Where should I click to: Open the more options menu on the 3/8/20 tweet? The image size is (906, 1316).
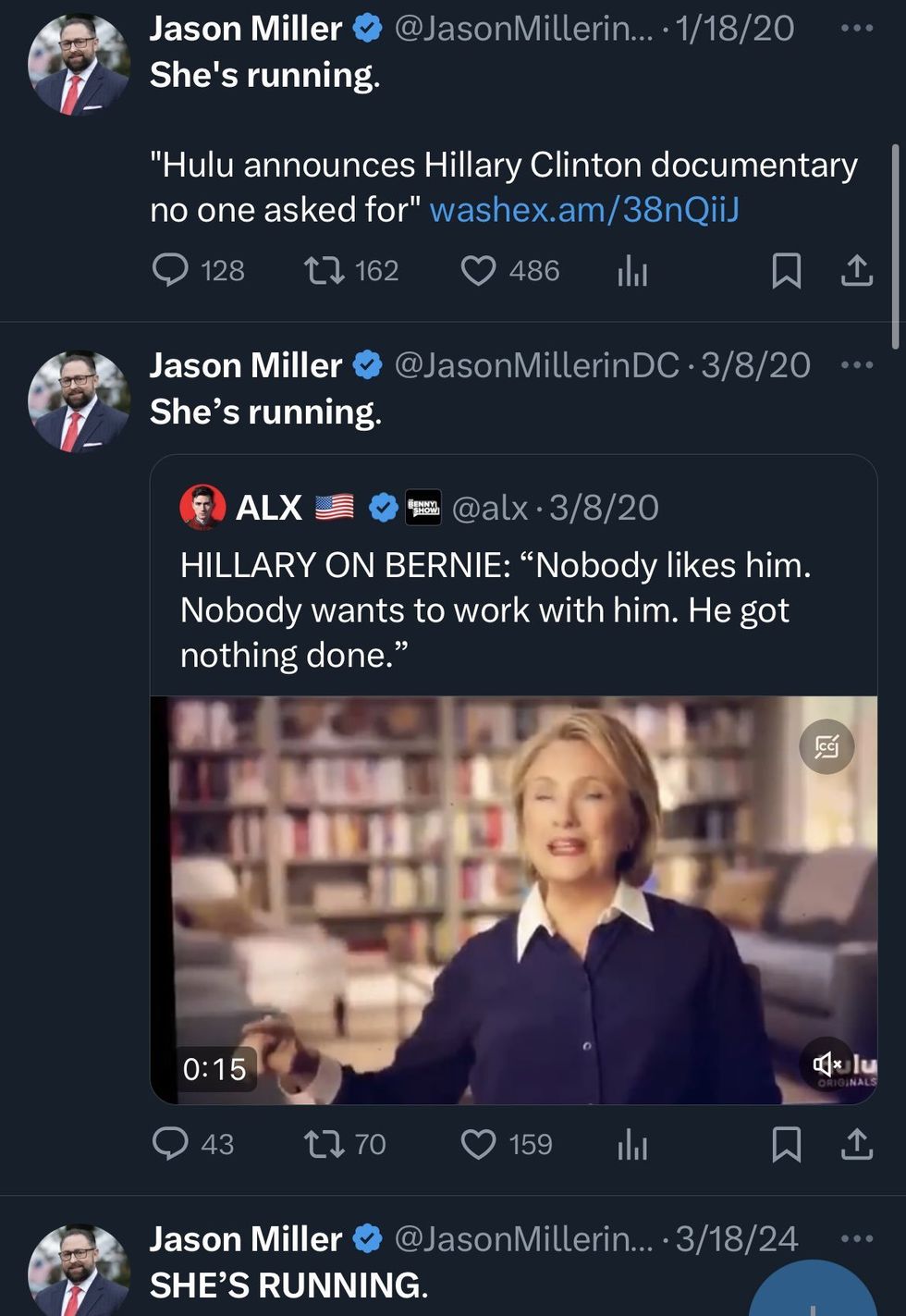click(x=856, y=364)
